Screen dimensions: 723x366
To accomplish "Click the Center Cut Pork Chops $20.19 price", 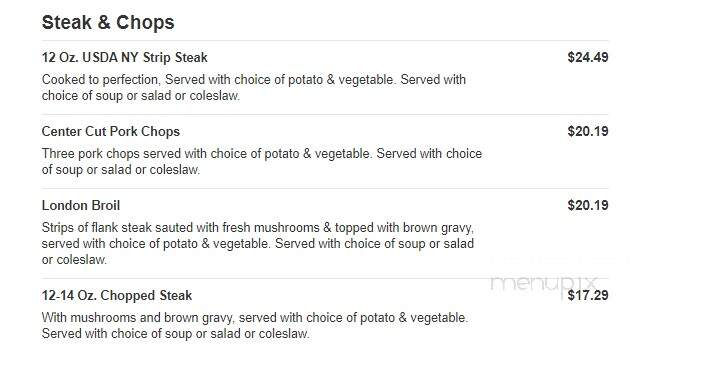I will (588, 131).
